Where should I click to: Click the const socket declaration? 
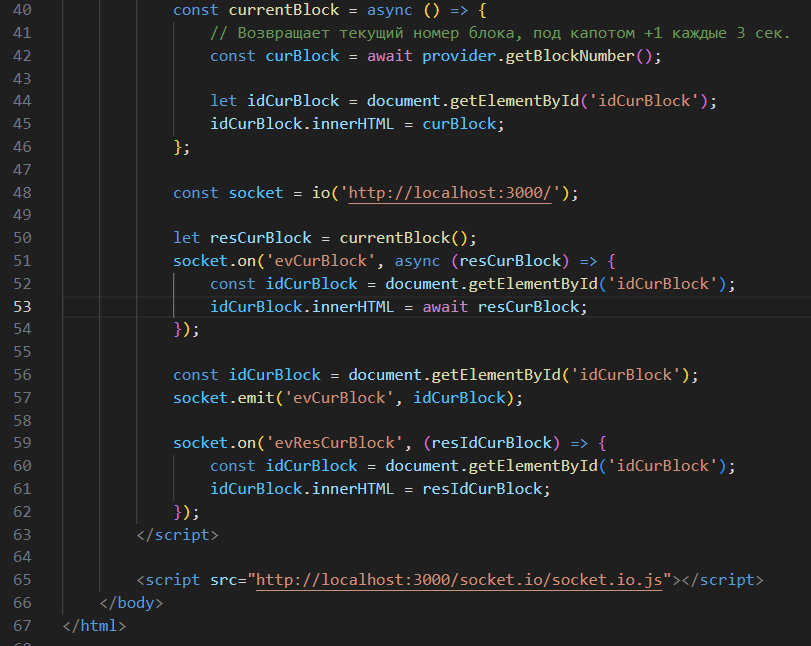pyautogui.click(x=228, y=193)
